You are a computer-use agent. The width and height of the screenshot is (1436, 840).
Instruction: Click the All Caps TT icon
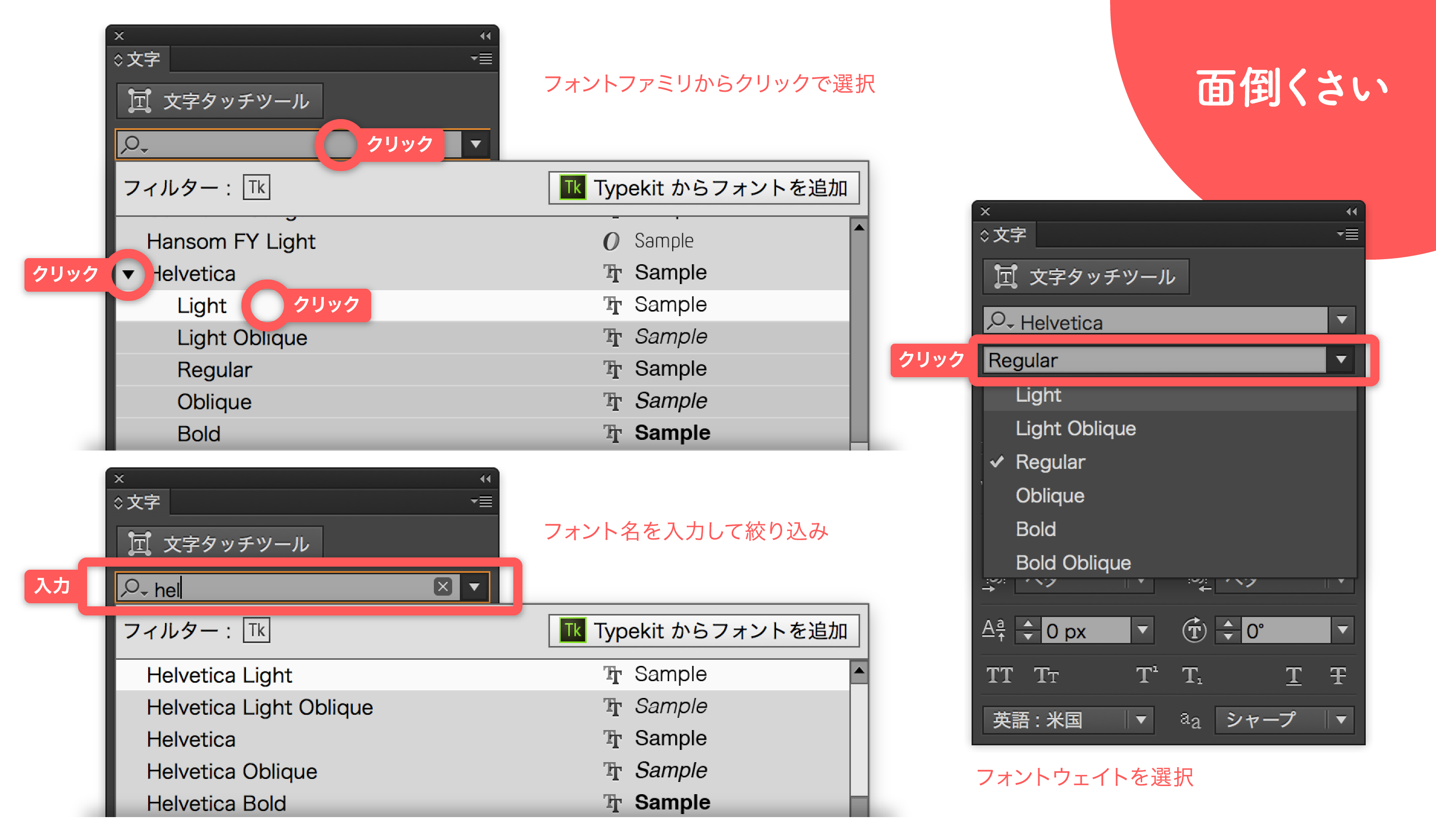(1000, 675)
